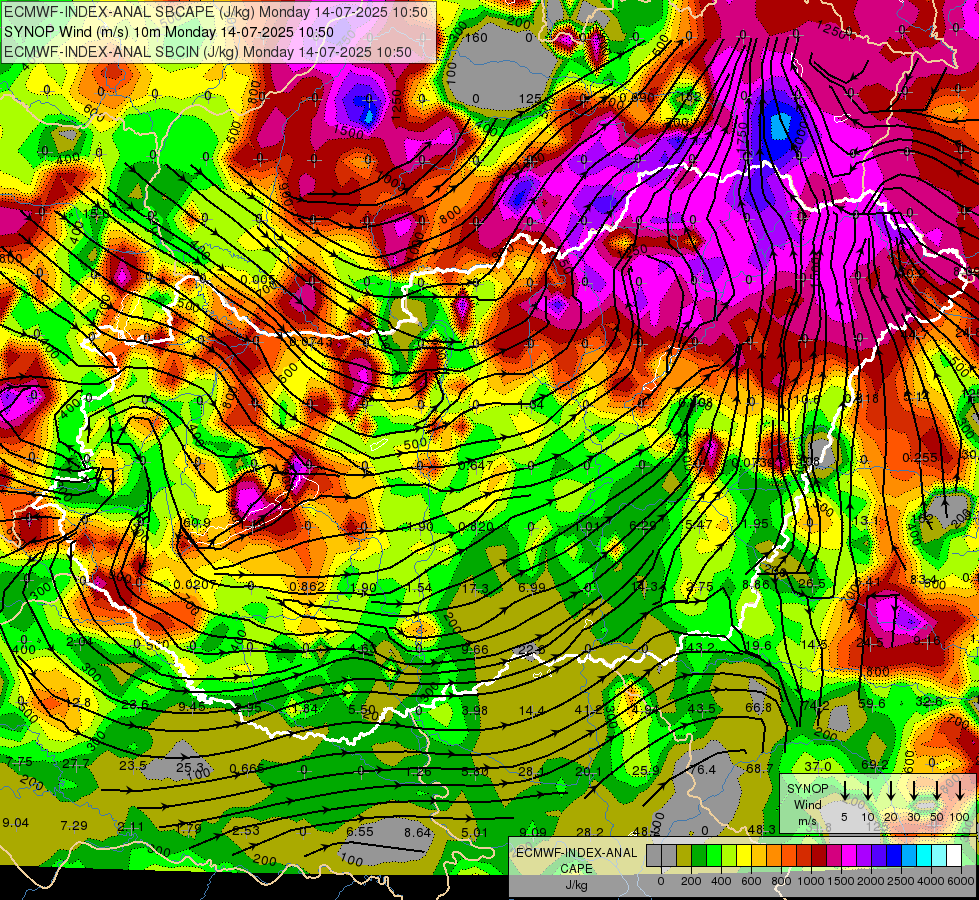Screen dimensions: 979x900
Task: Click the 14.4 CIN value on map
Action: tap(531, 711)
